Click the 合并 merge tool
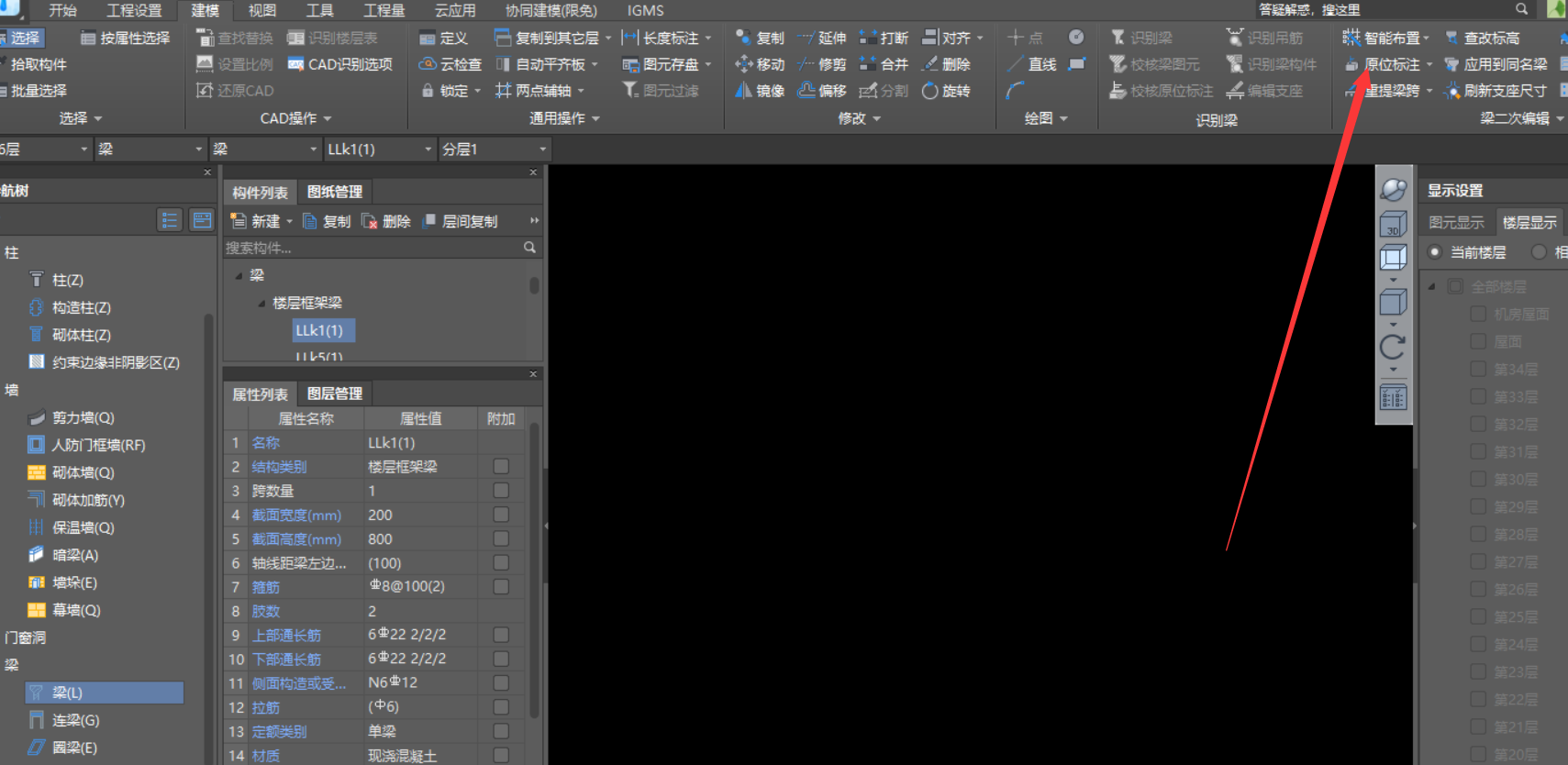This screenshot has width=1568, height=765. [x=884, y=64]
